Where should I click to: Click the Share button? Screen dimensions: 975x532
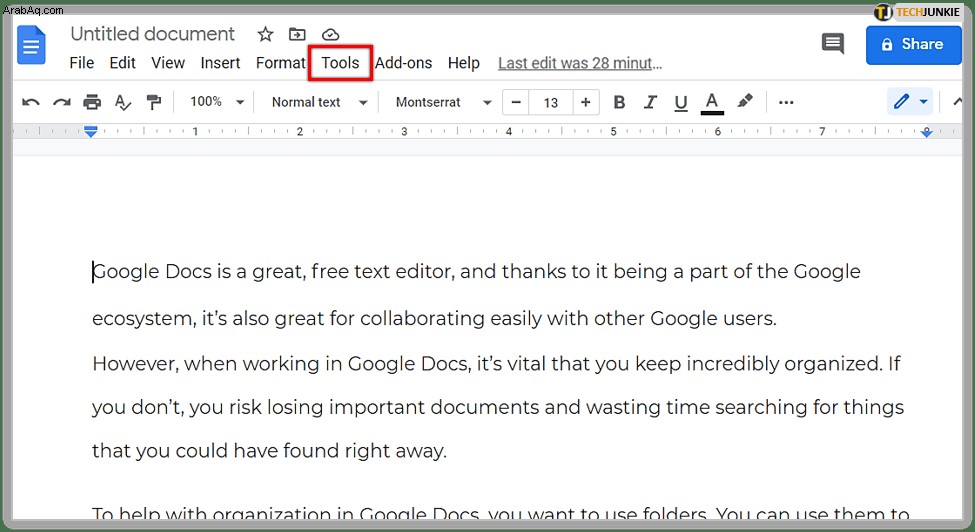913,45
